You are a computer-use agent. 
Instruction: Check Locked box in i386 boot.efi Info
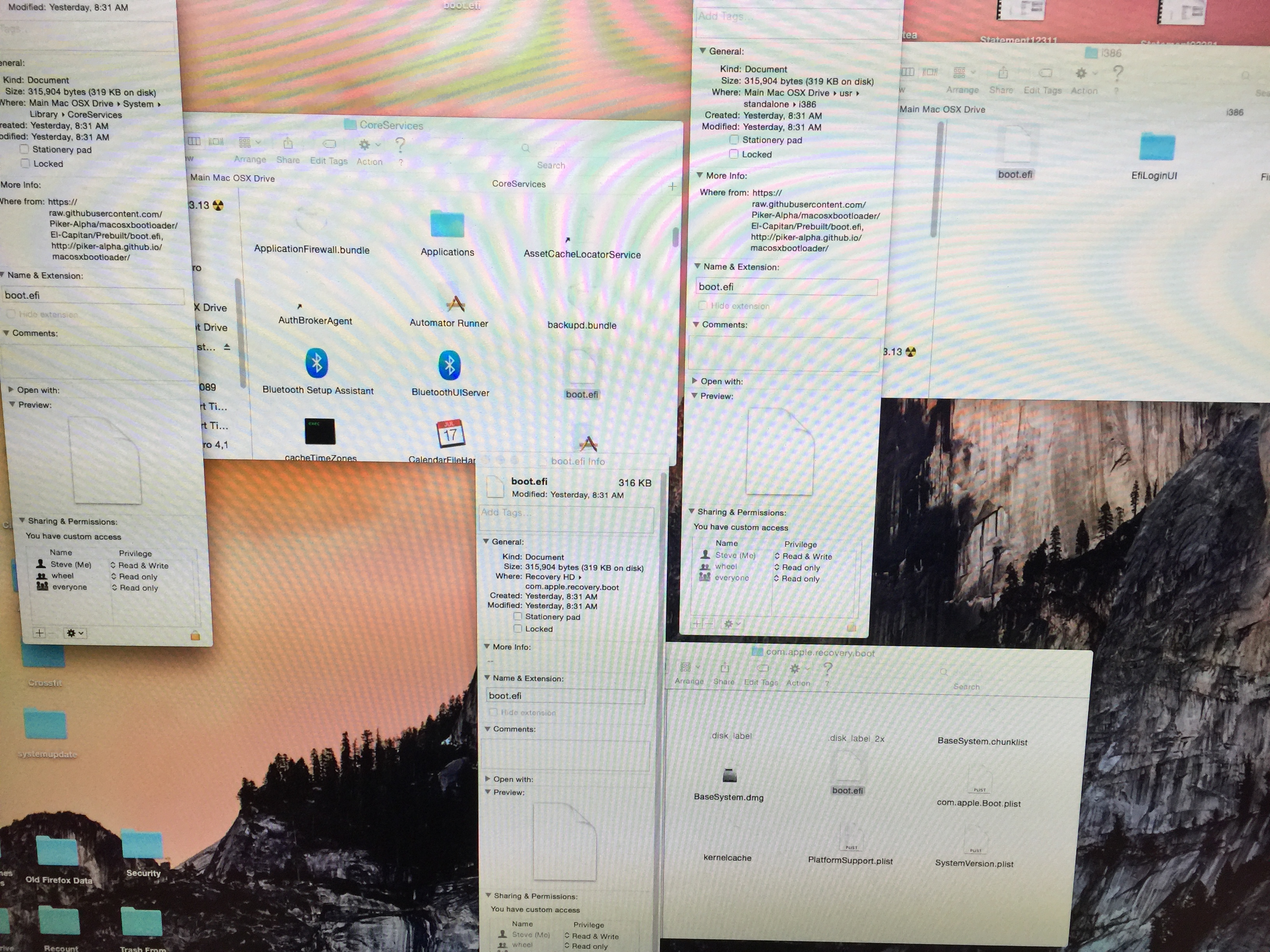click(734, 154)
